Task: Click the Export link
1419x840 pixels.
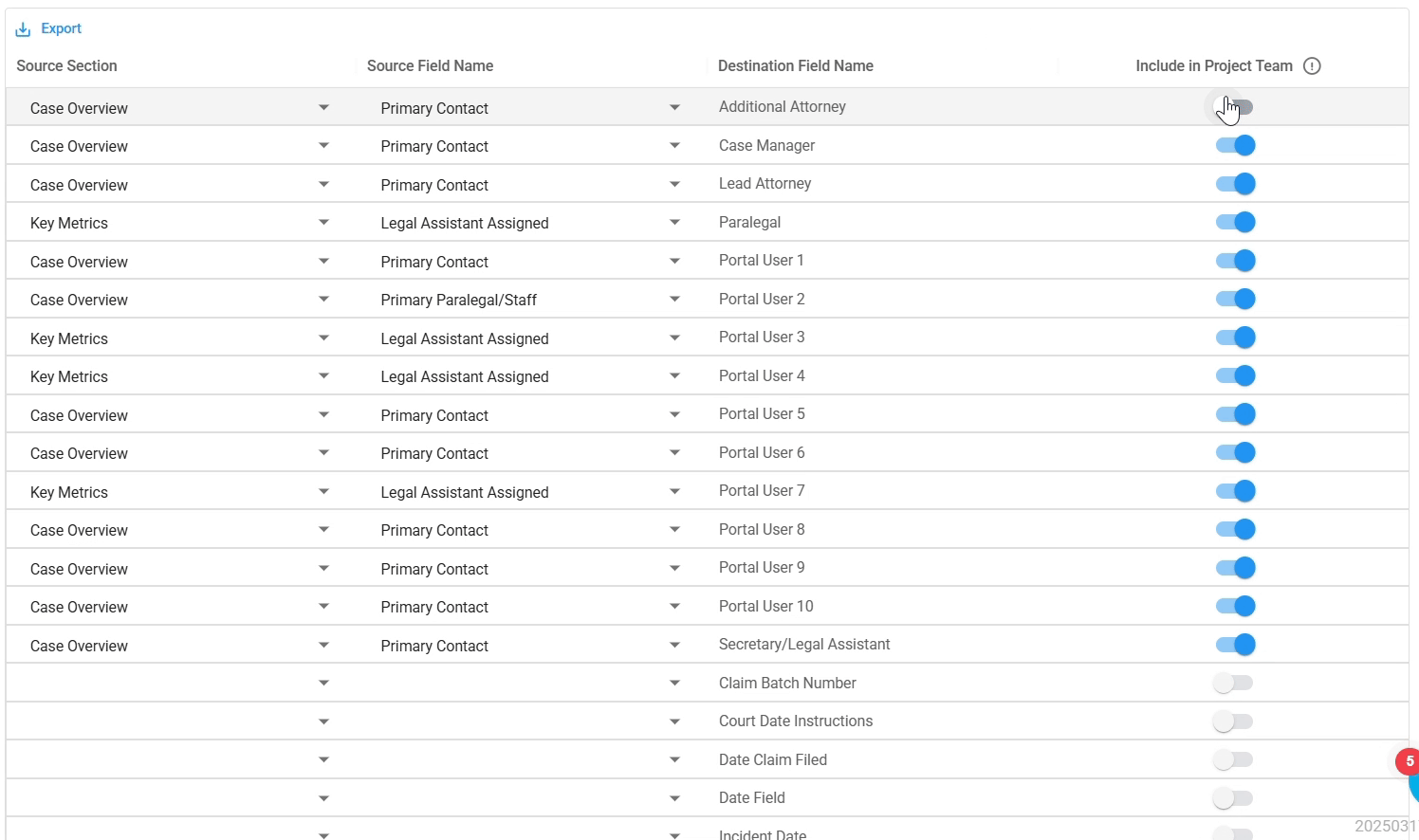Action: [61, 28]
